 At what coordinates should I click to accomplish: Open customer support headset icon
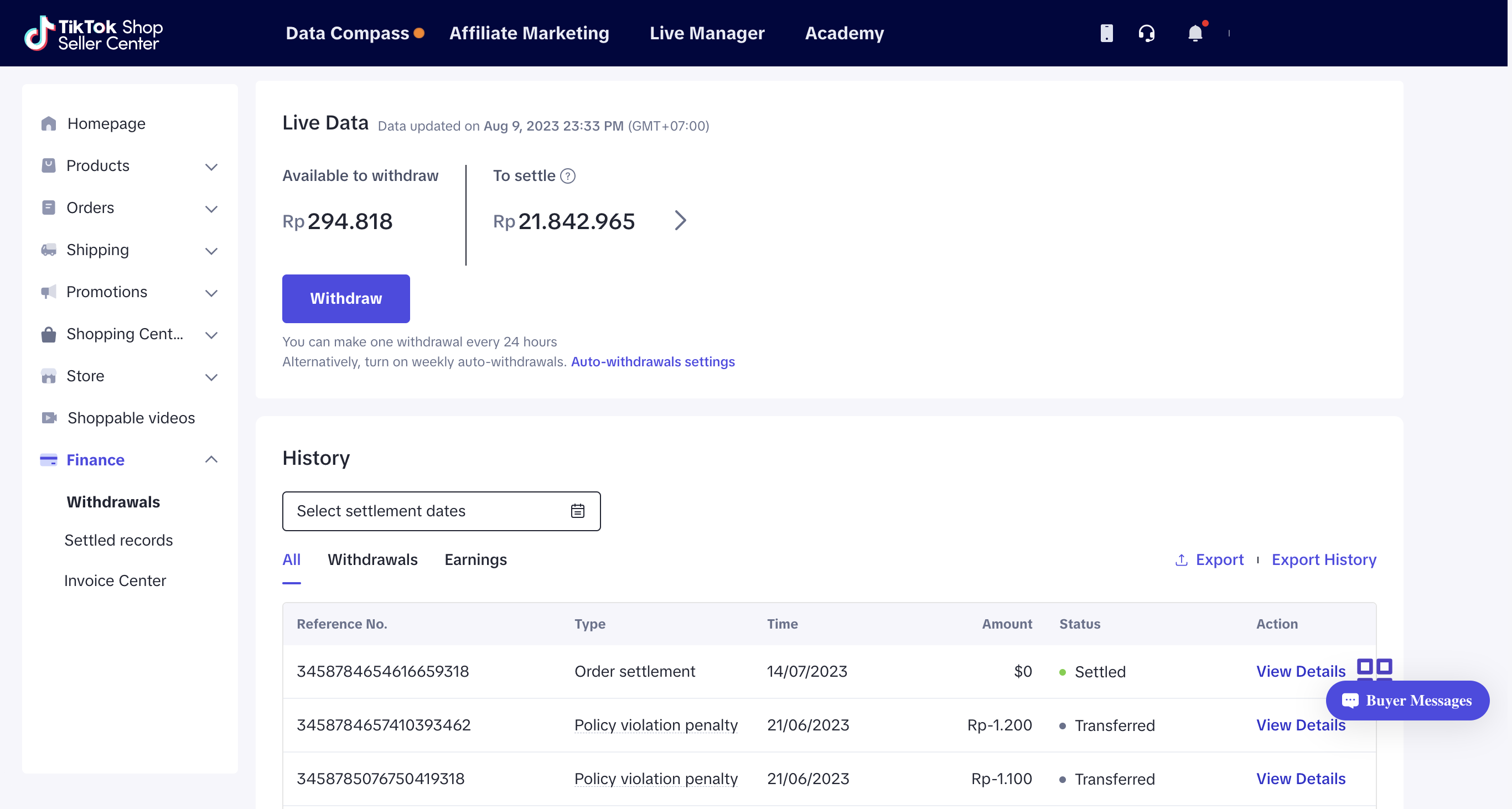pos(1146,33)
